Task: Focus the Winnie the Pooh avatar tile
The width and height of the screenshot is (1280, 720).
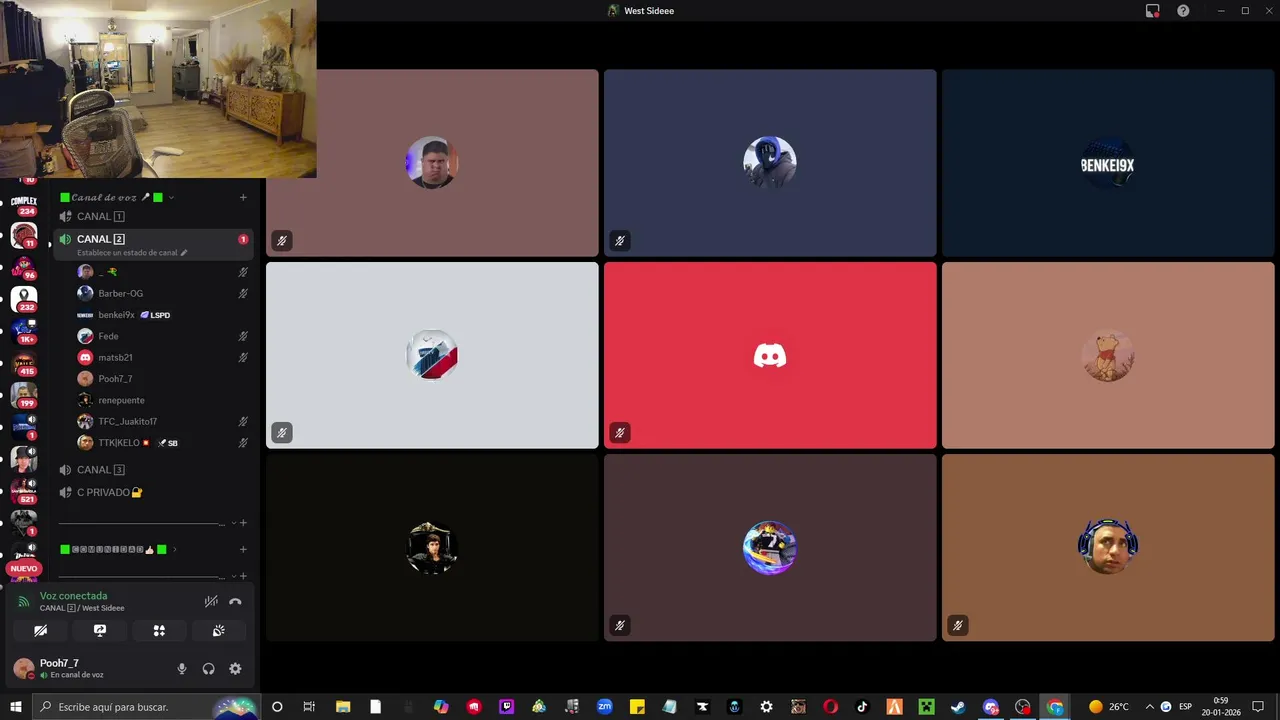Action: (x=1108, y=355)
